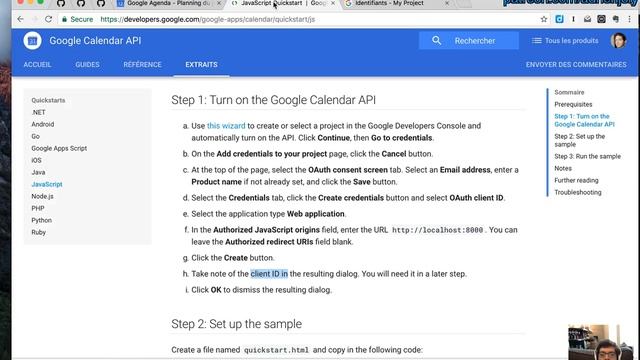Open the ACCUEIL navigation tab
The width and height of the screenshot is (640, 360).
(x=37, y=64)
